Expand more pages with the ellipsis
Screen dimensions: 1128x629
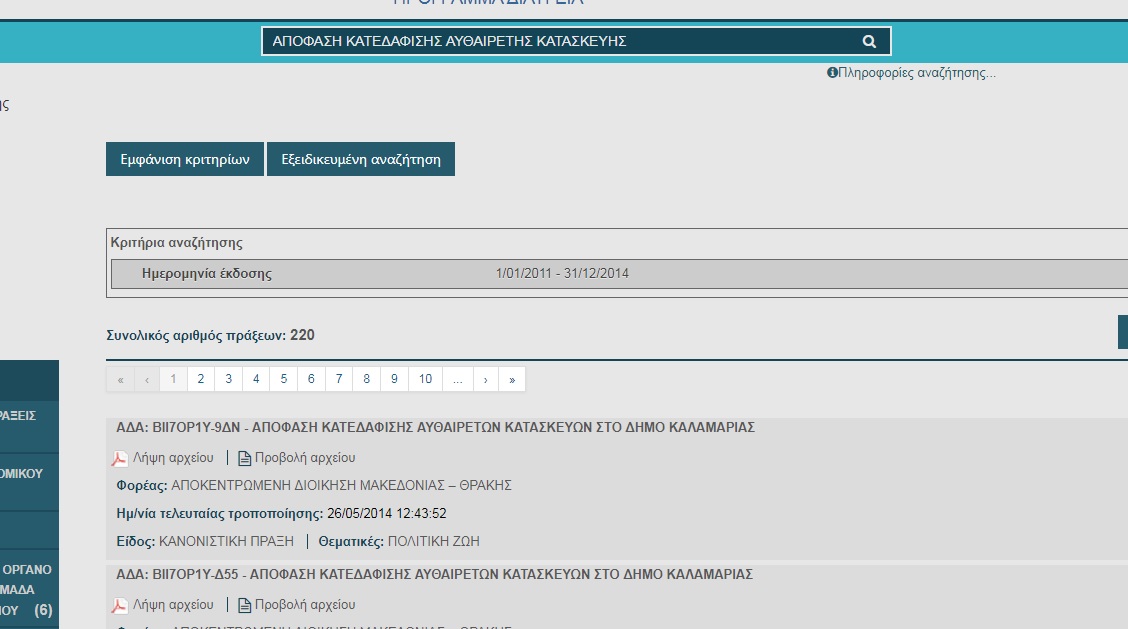tap(457, 379)
